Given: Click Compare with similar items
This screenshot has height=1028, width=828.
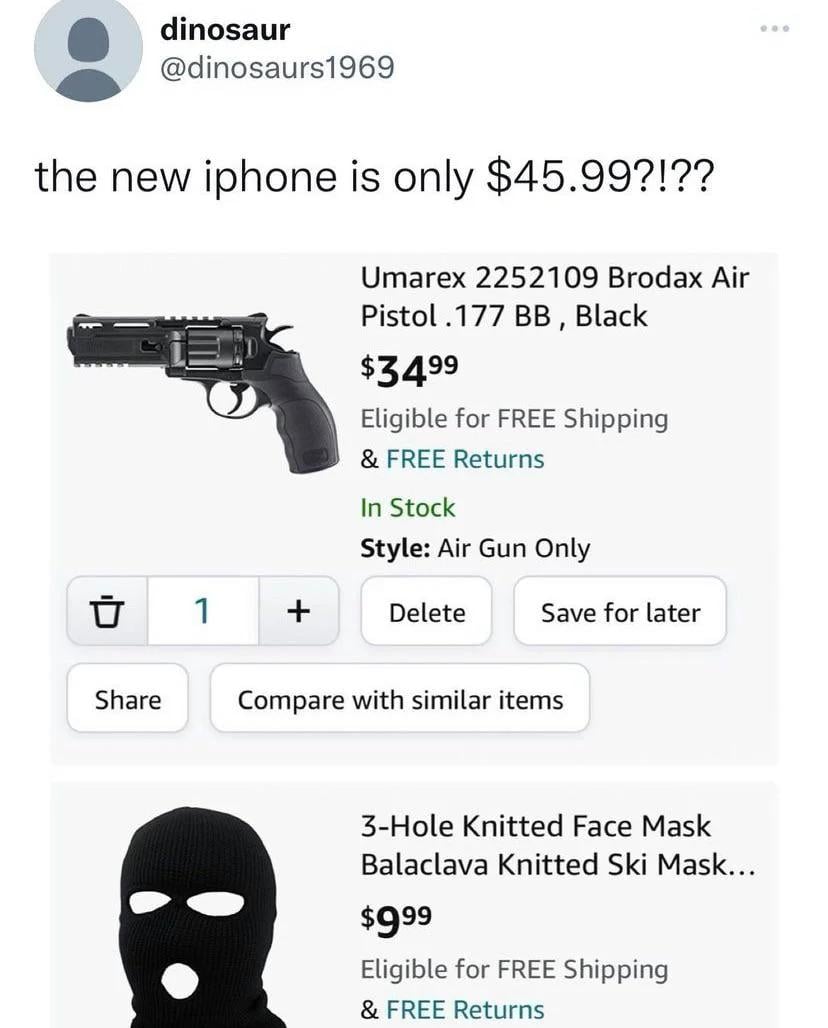Looking at the screenshot, I should tap(400, 699).
